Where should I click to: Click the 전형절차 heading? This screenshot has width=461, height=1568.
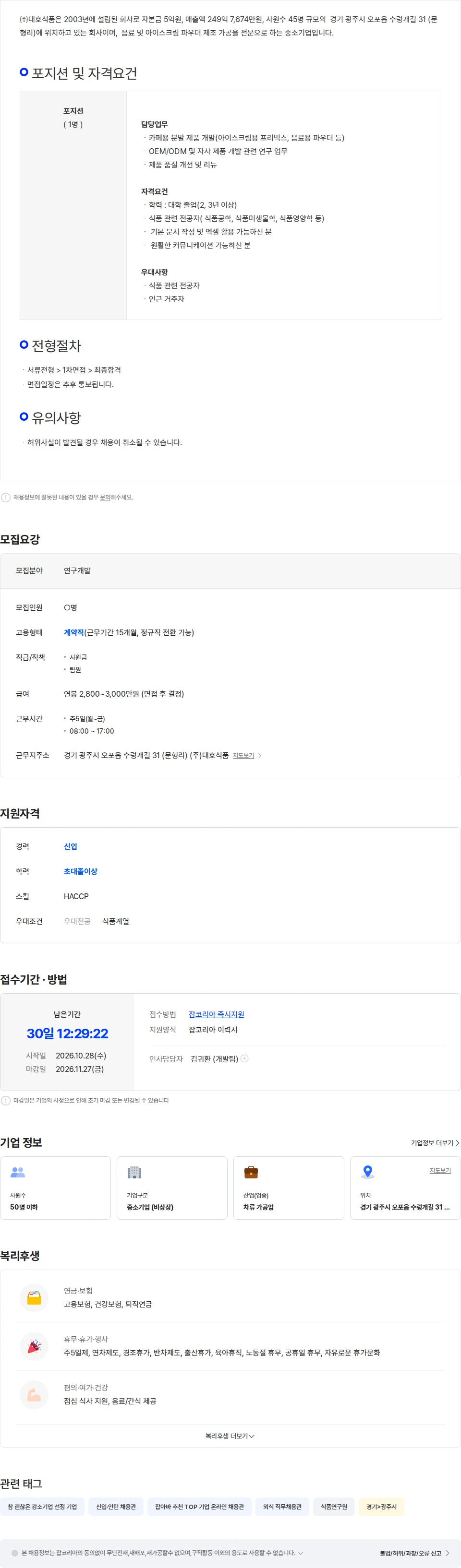click(56, 345)
